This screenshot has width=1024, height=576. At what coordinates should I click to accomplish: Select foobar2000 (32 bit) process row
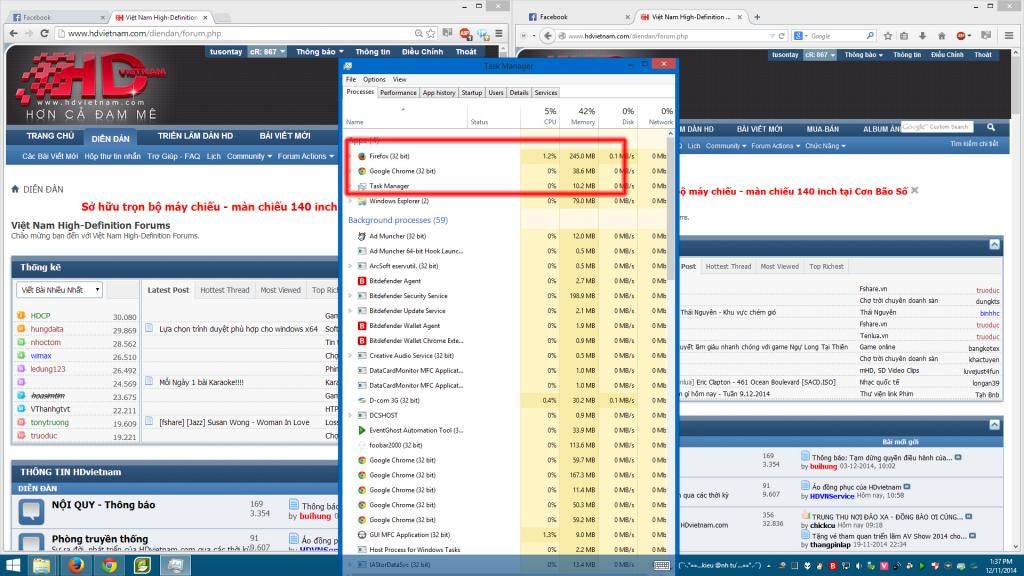[x=509, y=445]
